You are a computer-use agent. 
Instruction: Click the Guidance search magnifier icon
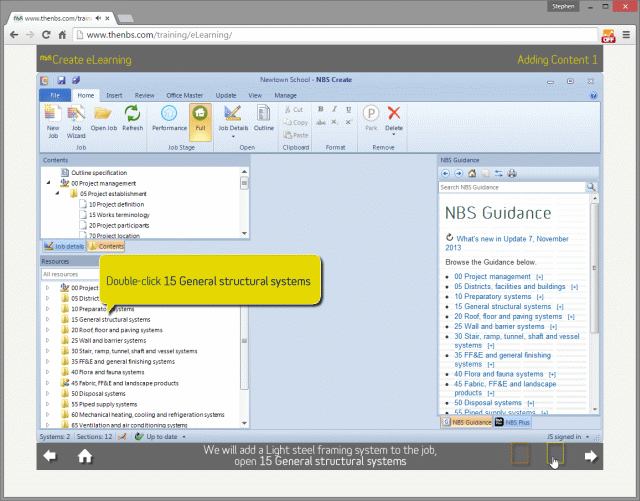591,187
